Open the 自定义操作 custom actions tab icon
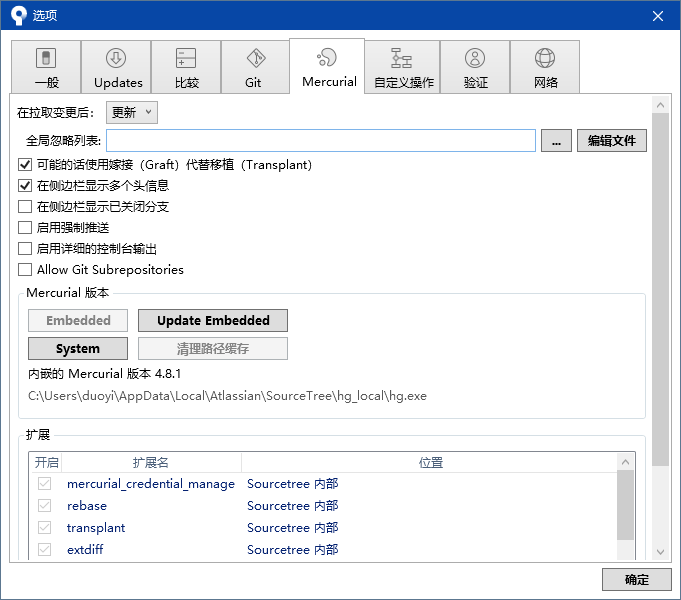Screen dimensions: 681x600 click(402, 58)
